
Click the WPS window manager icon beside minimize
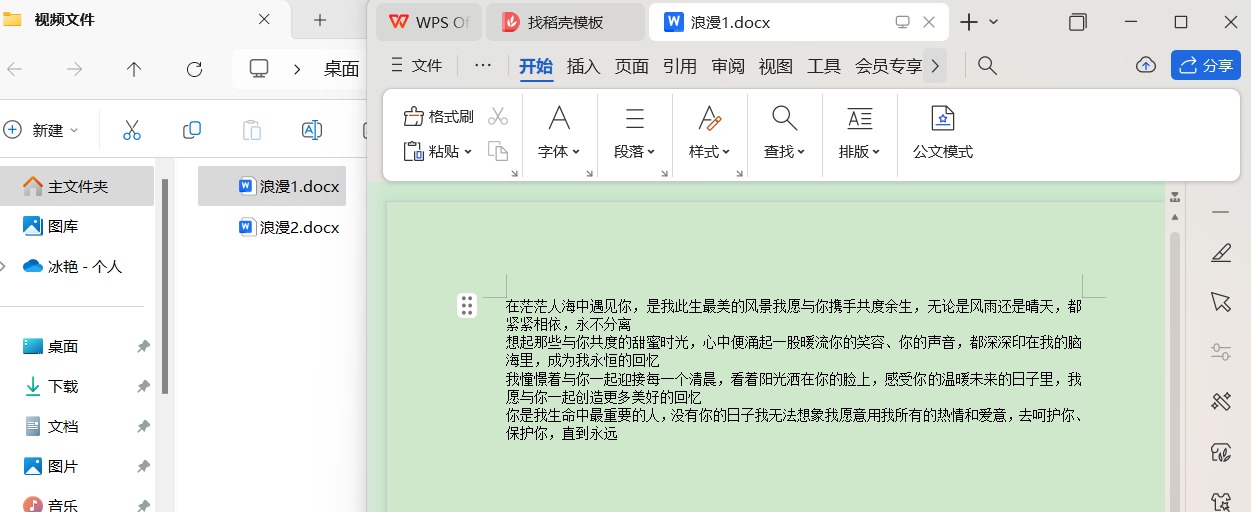click(x=1078, y=22)
